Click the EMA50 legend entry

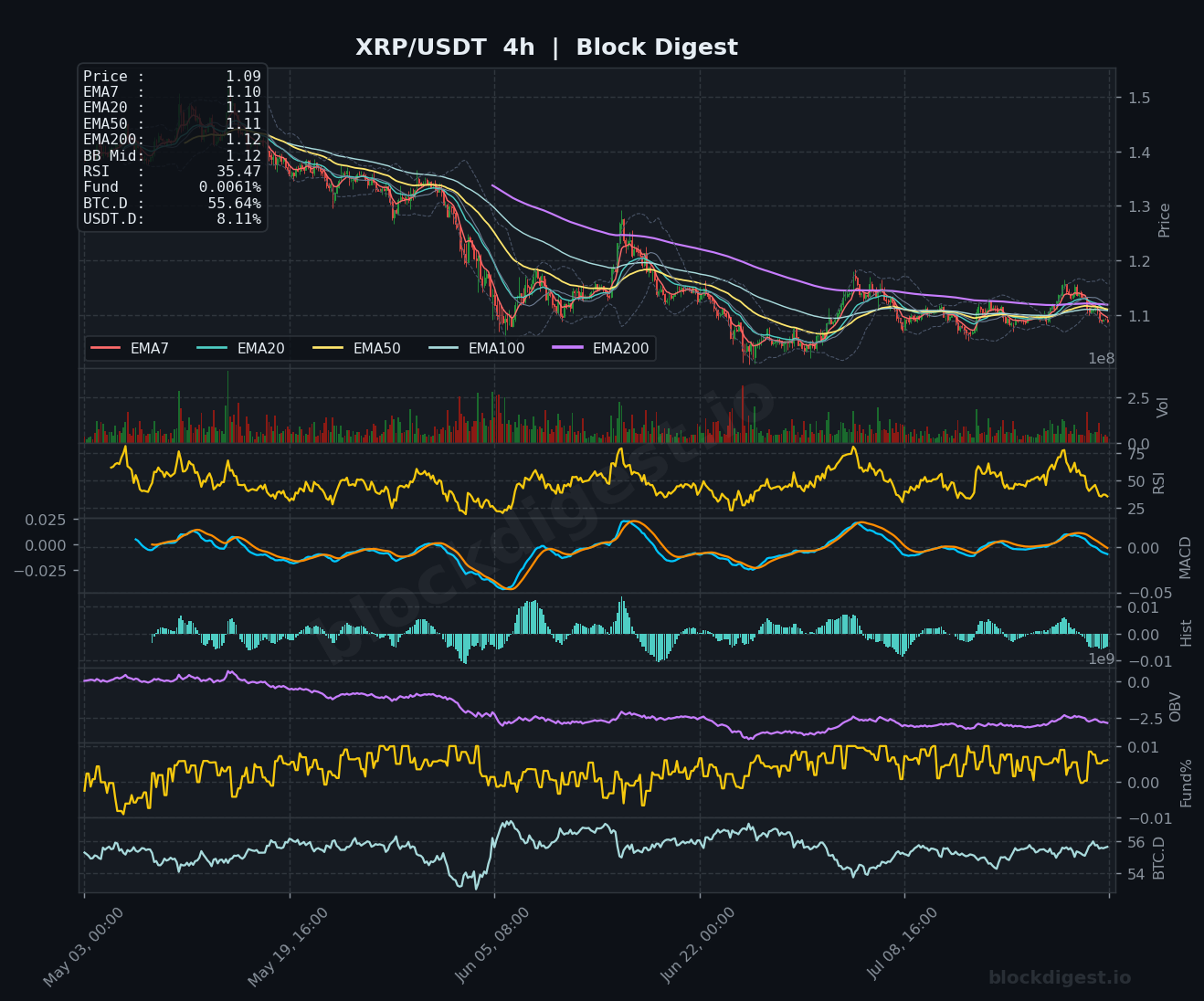357,348
